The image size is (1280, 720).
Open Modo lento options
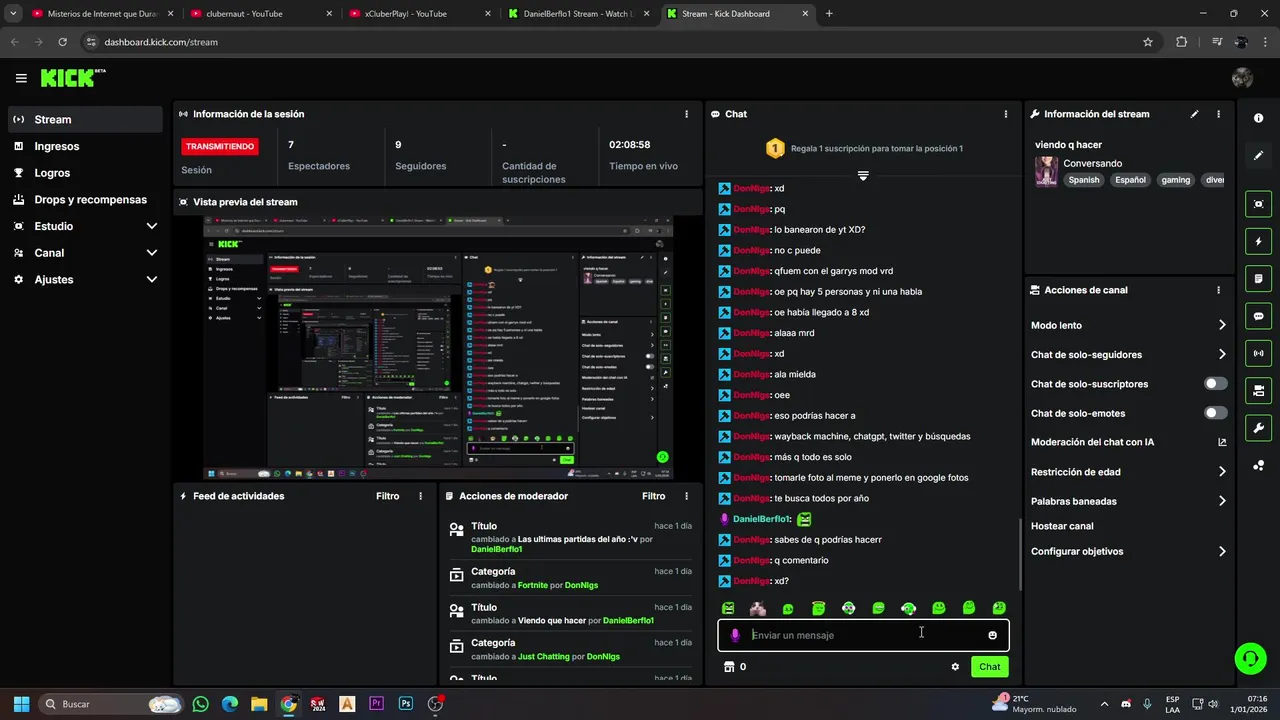1129,325
